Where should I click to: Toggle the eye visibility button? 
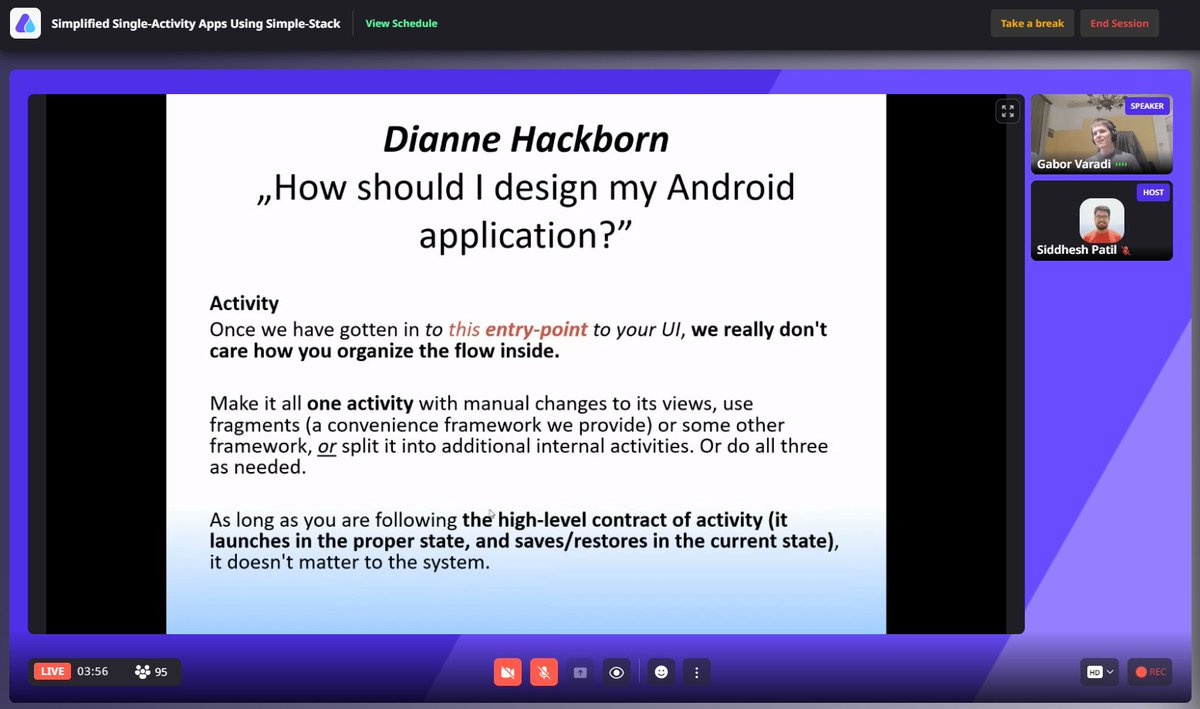pos(616,672)
